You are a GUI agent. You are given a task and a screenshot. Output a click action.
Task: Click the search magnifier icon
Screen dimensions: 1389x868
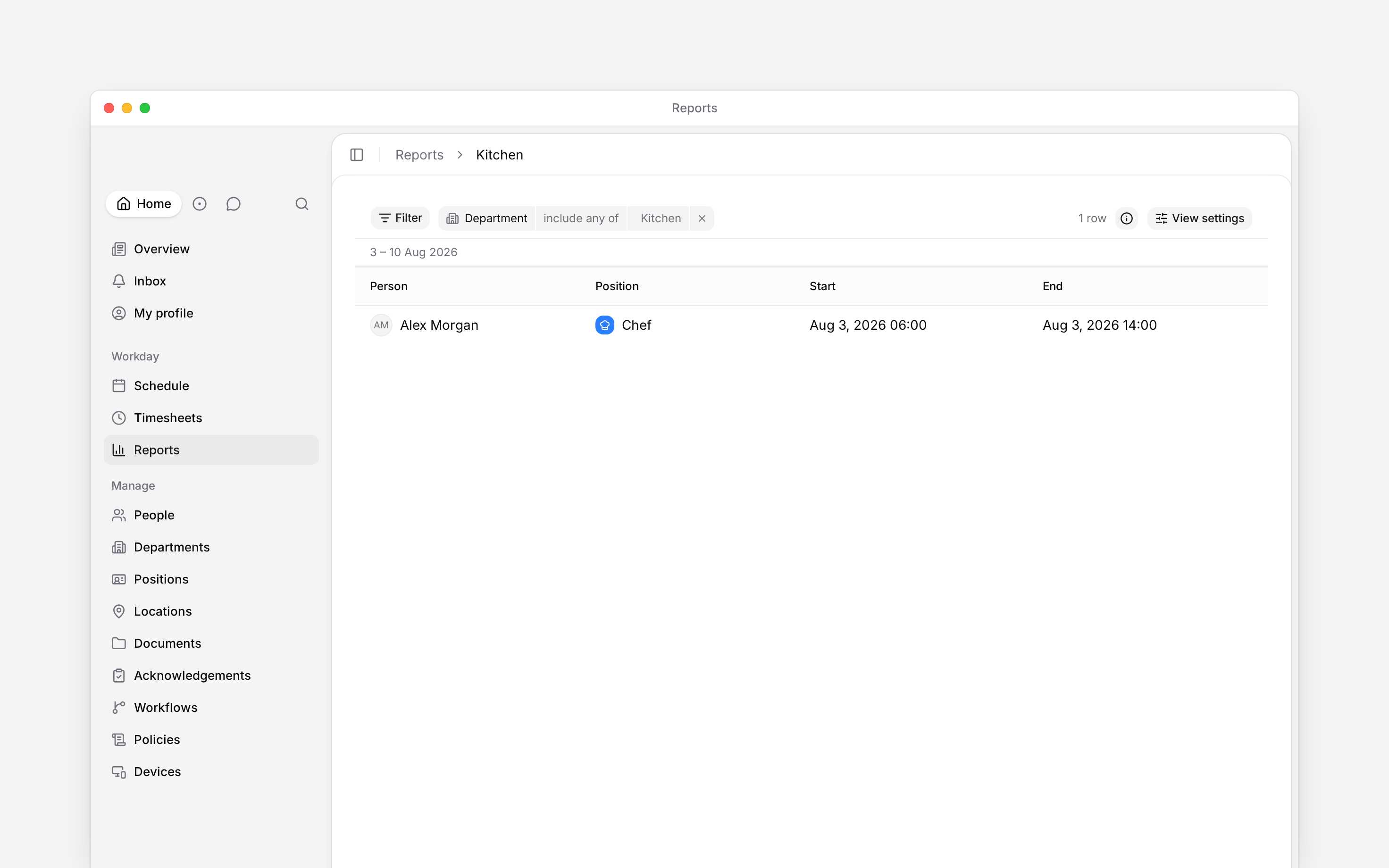click(302, 204)
